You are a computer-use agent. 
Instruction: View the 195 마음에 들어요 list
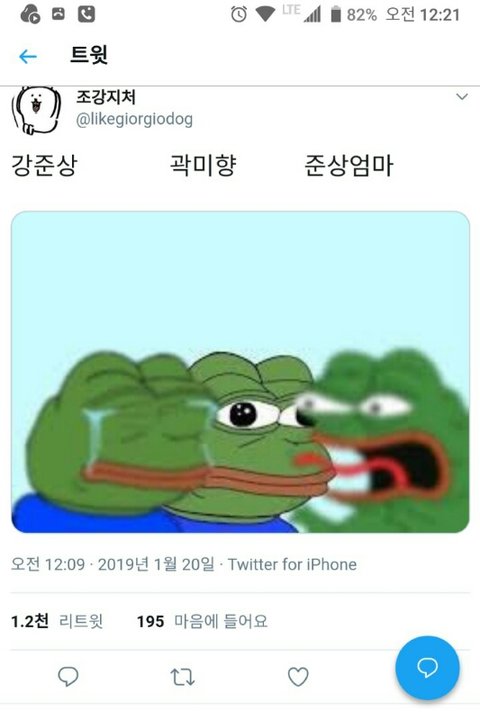(x=202, y=621)
